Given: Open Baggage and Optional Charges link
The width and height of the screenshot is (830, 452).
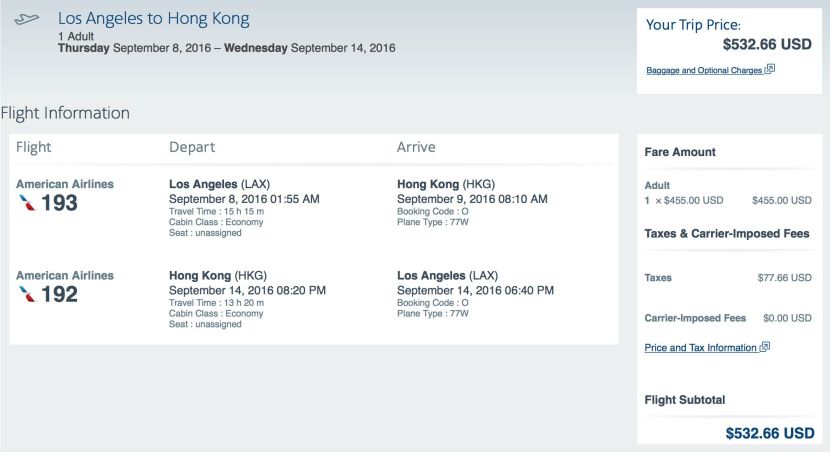Looking at the screenshot, I should pyautogui.click(x=704, y=70).
